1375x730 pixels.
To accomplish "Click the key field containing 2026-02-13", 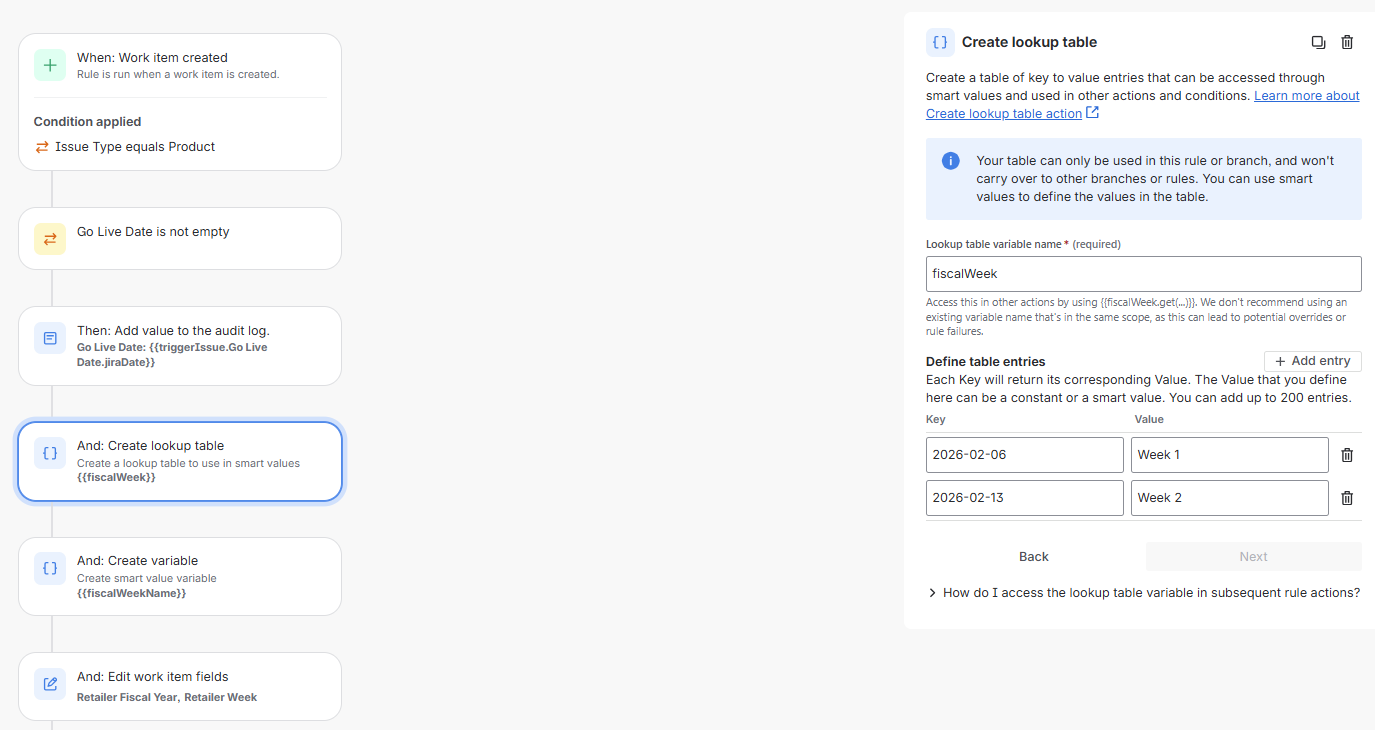I will click(1024, 498).
